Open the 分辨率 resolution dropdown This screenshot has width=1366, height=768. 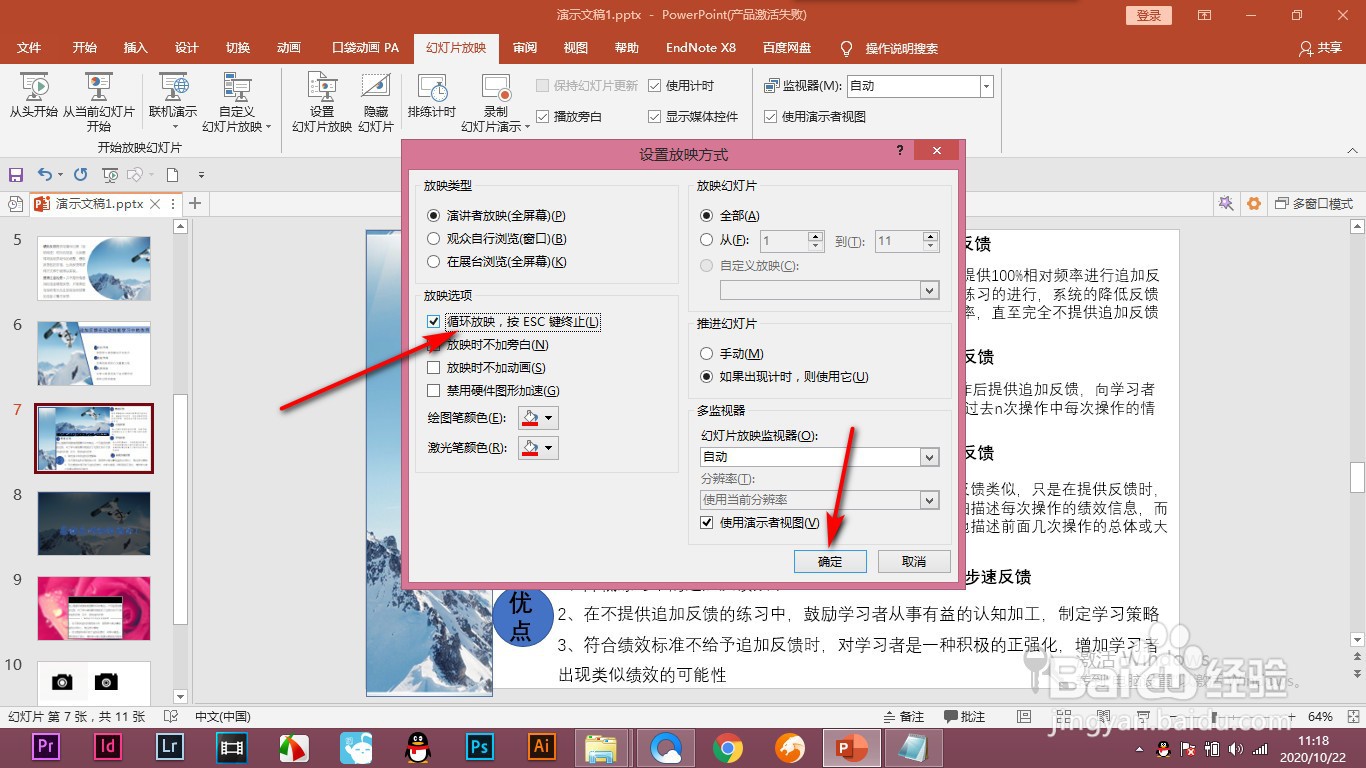(x=930, y=499)
